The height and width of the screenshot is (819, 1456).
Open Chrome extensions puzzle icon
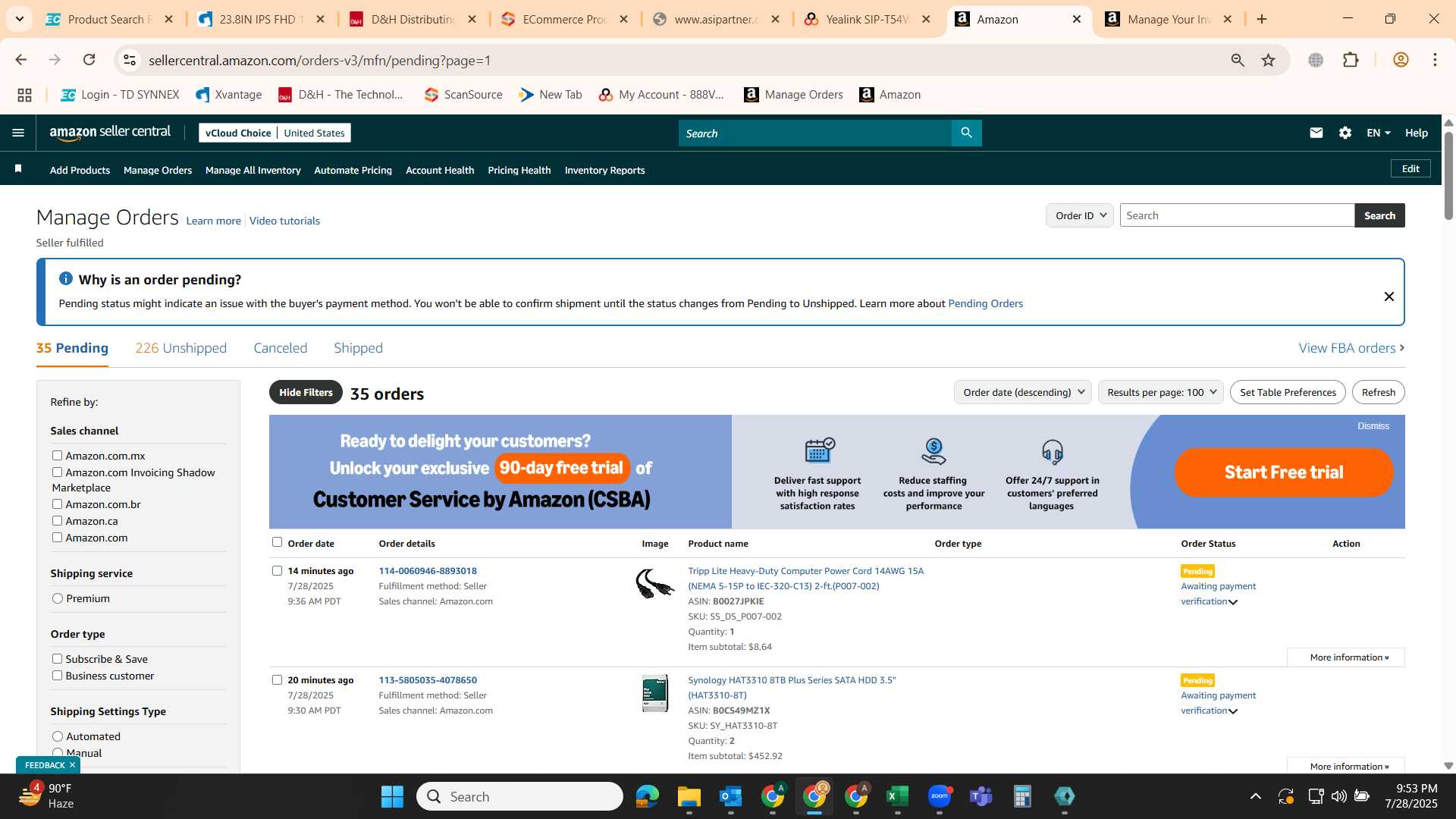[x=1351, y=60]
